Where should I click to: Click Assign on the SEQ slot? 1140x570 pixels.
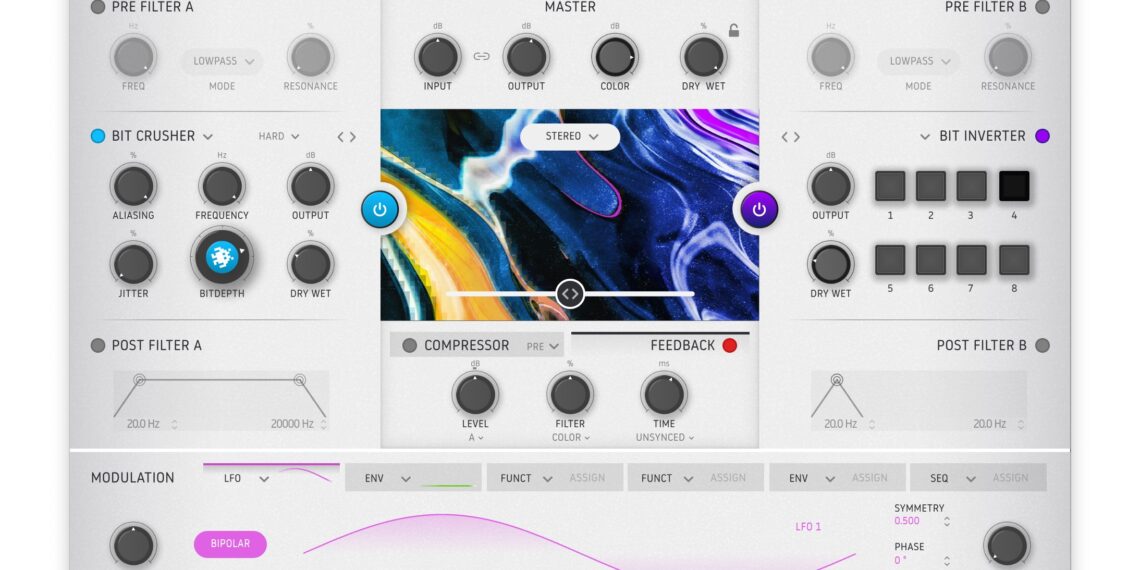[x=1011, y=478]
